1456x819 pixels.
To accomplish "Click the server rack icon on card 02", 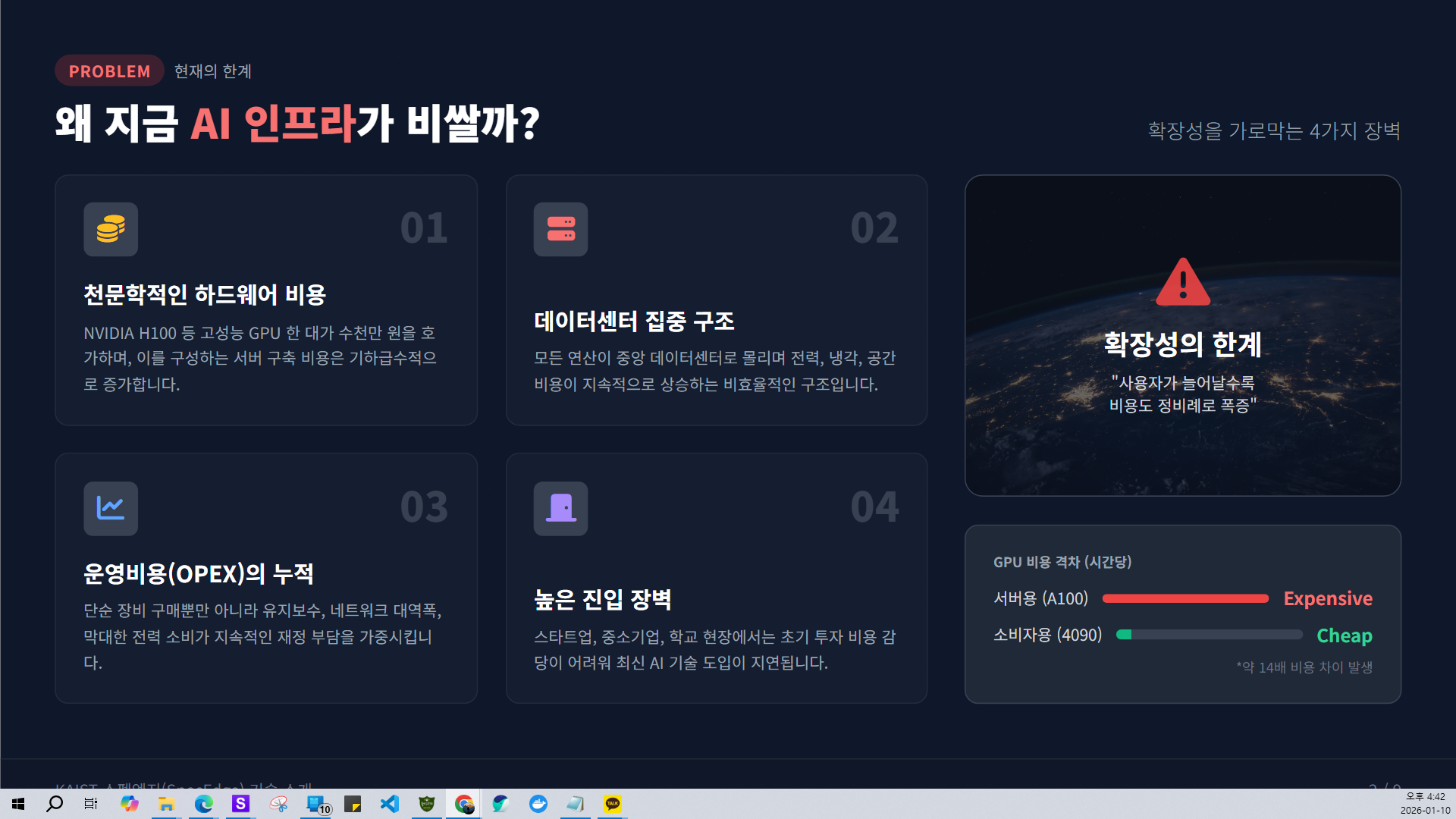I will tap(560, 229).
